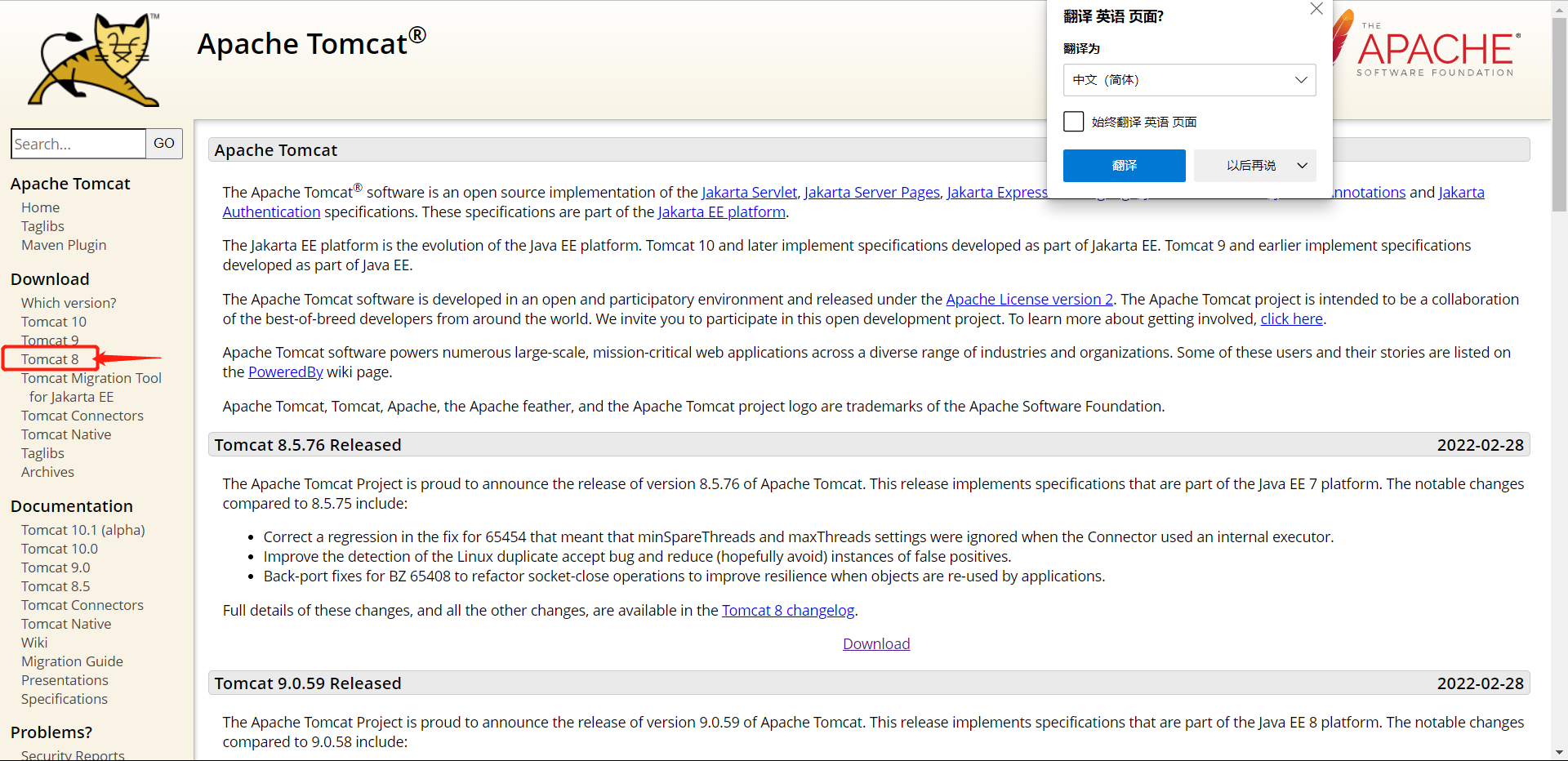Image resolution: width=1568 pixels, height=761 pixels.
Task: Open the PoweredBy wiki link
Action: point(286,372)
